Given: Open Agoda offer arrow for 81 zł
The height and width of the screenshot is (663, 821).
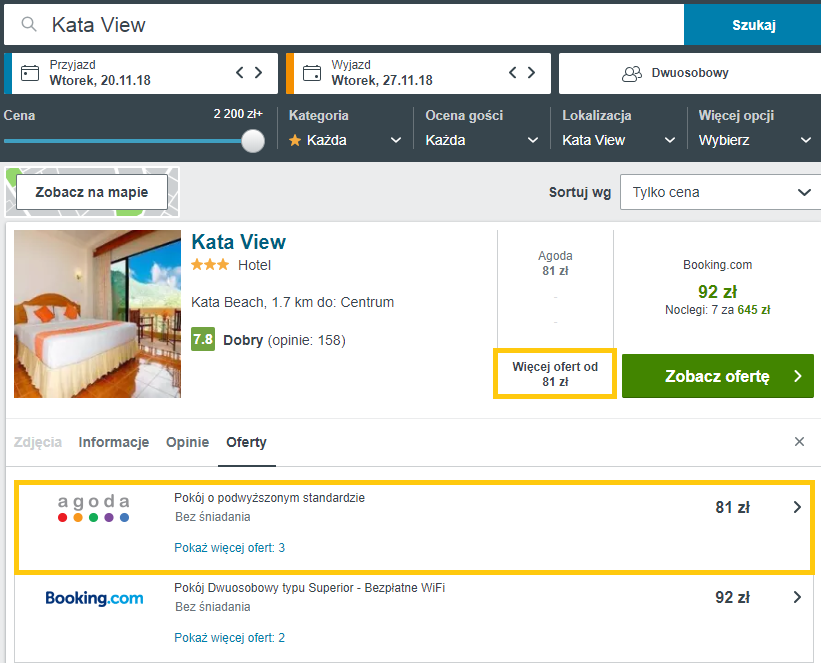Looking at the screenshot, I should click(x=797, y=508).
